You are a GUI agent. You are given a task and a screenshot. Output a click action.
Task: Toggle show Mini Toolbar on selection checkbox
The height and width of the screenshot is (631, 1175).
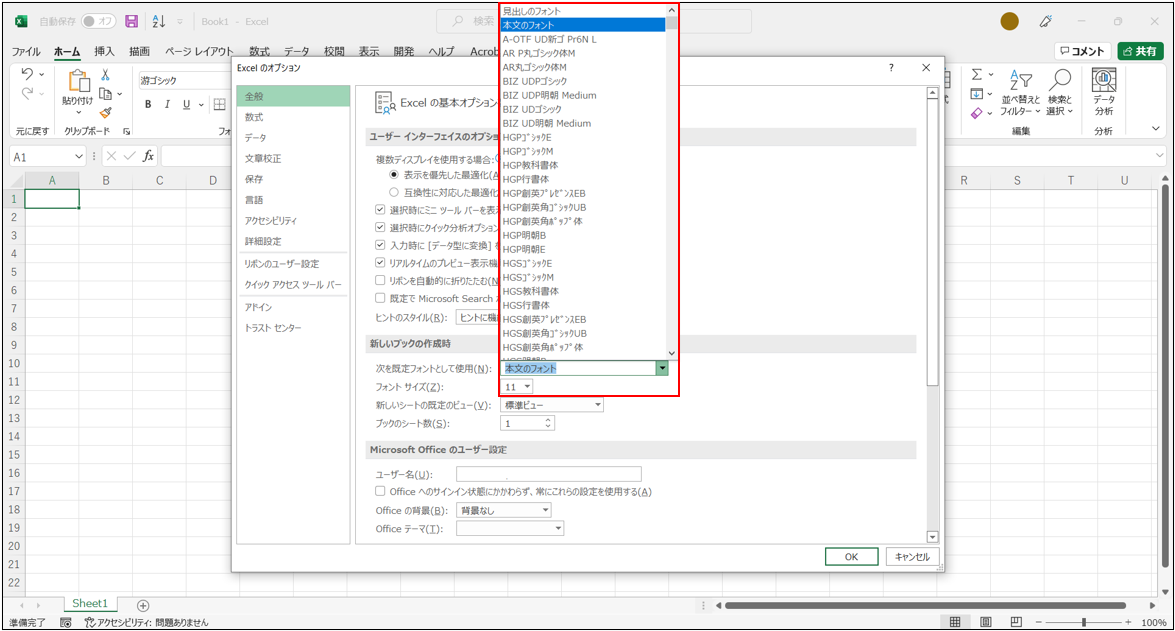380,210
